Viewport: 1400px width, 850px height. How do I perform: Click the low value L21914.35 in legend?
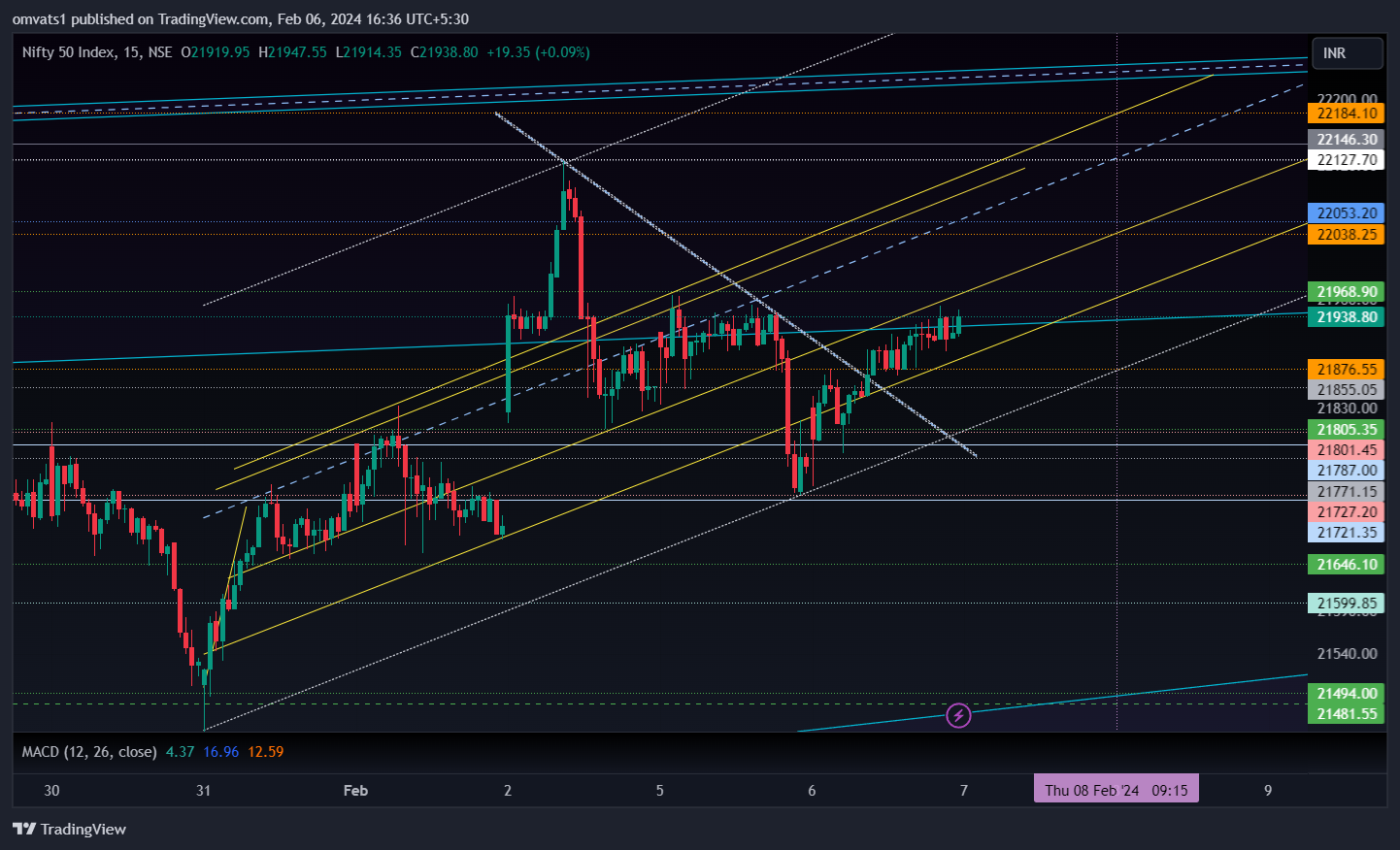pyautogui.click(x=368, y=52)
